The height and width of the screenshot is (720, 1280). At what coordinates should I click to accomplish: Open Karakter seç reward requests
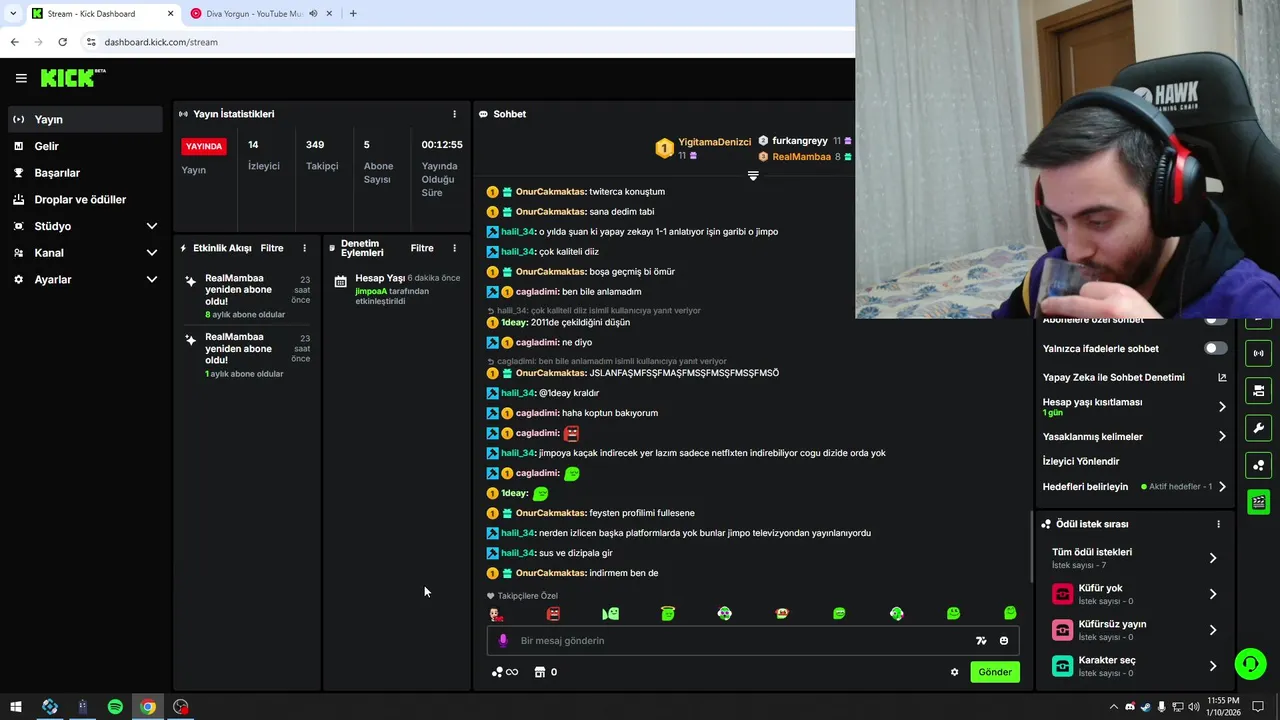(x=1134, y=666)
